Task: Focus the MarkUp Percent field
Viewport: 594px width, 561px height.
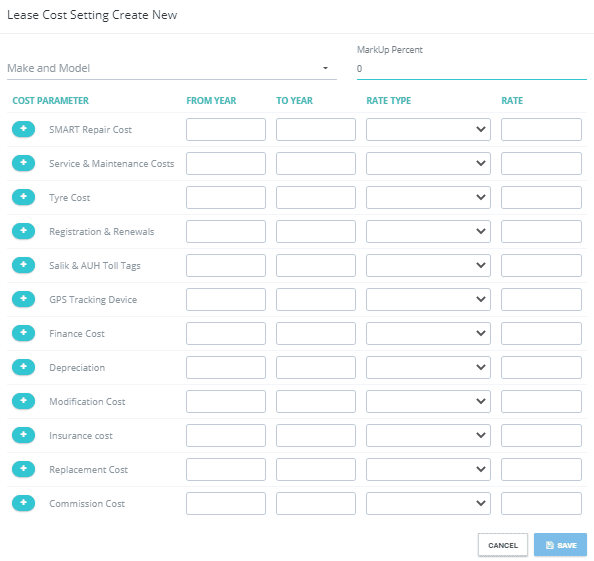Action: click(x=472, y=69)
